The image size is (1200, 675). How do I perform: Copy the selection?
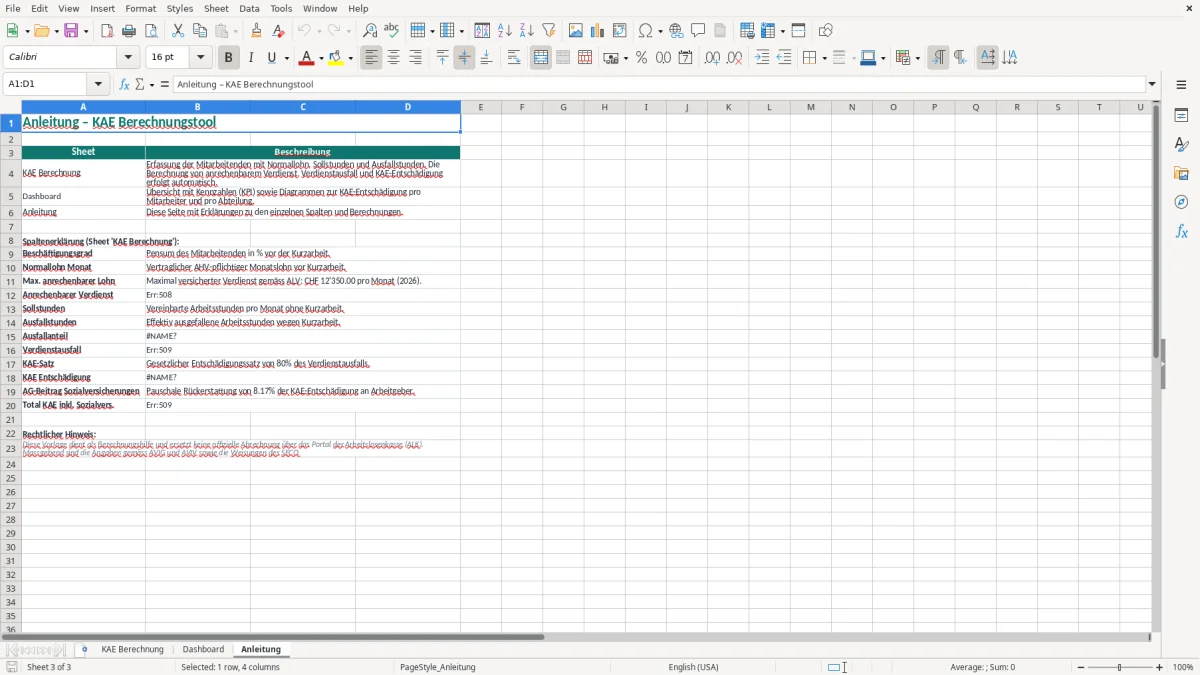(200, 31)
